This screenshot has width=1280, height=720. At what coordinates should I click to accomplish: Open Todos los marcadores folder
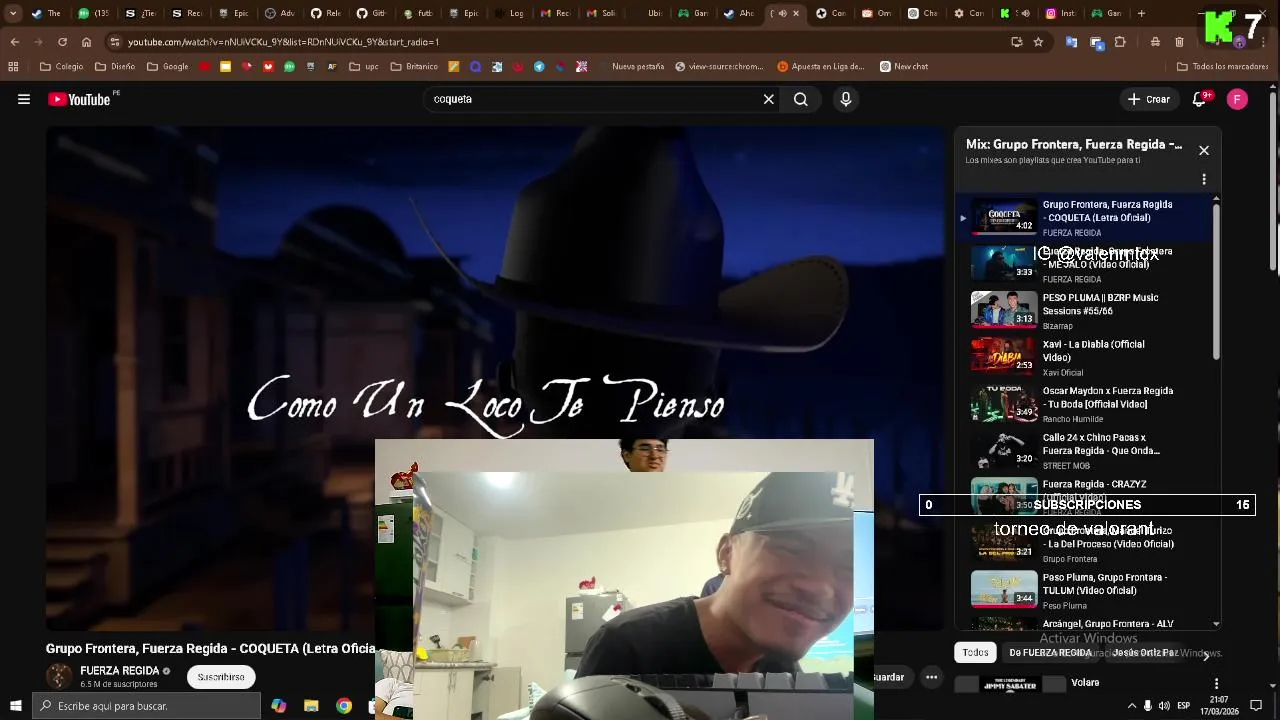tap(1222, 66)
